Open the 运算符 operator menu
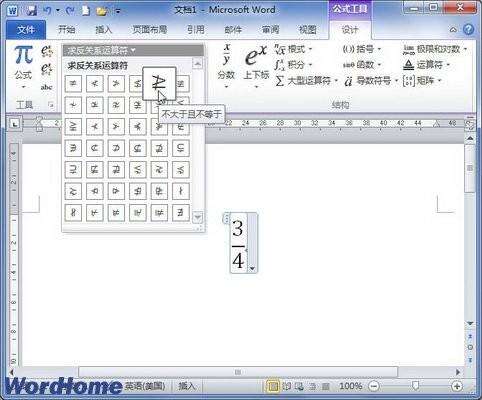 [x=427, y=65]
